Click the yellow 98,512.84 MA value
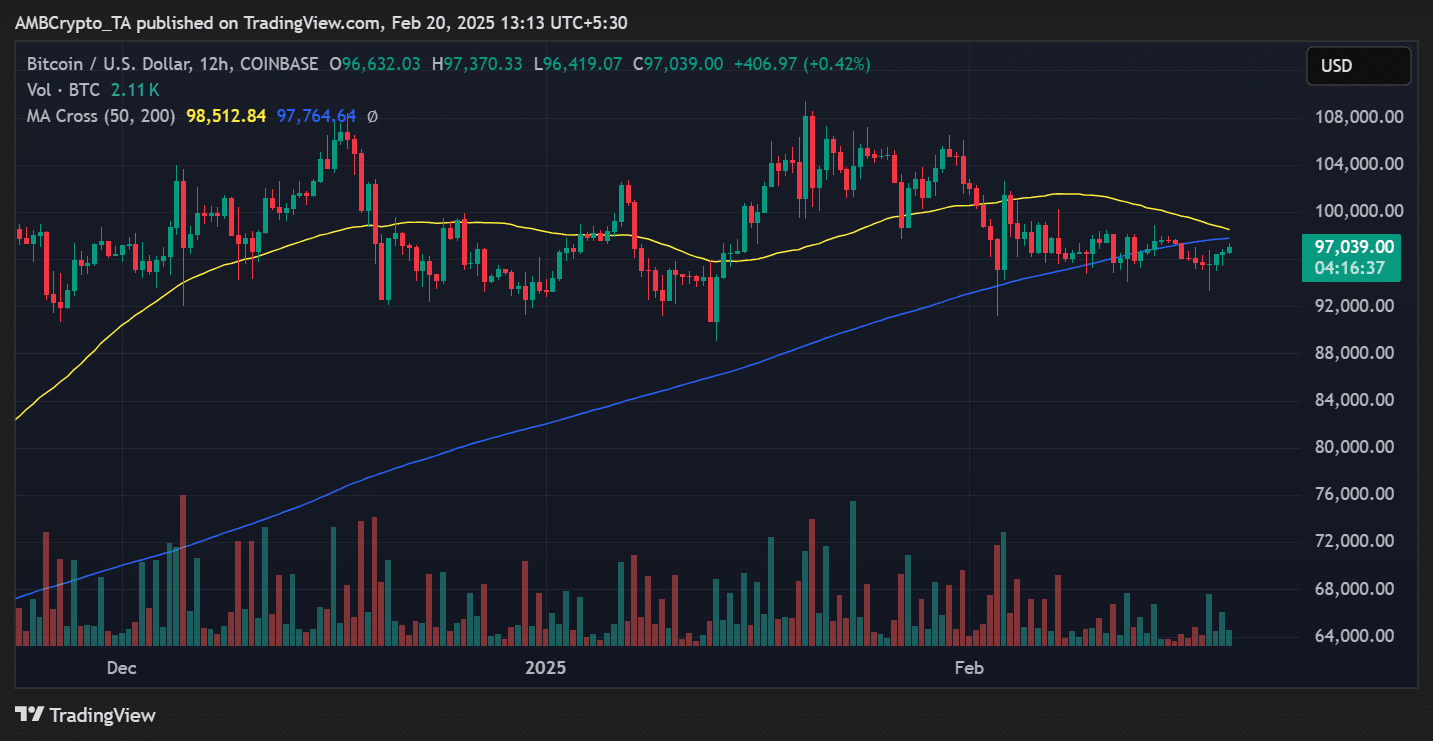1433x741 pixels. [x=226, y=116]
